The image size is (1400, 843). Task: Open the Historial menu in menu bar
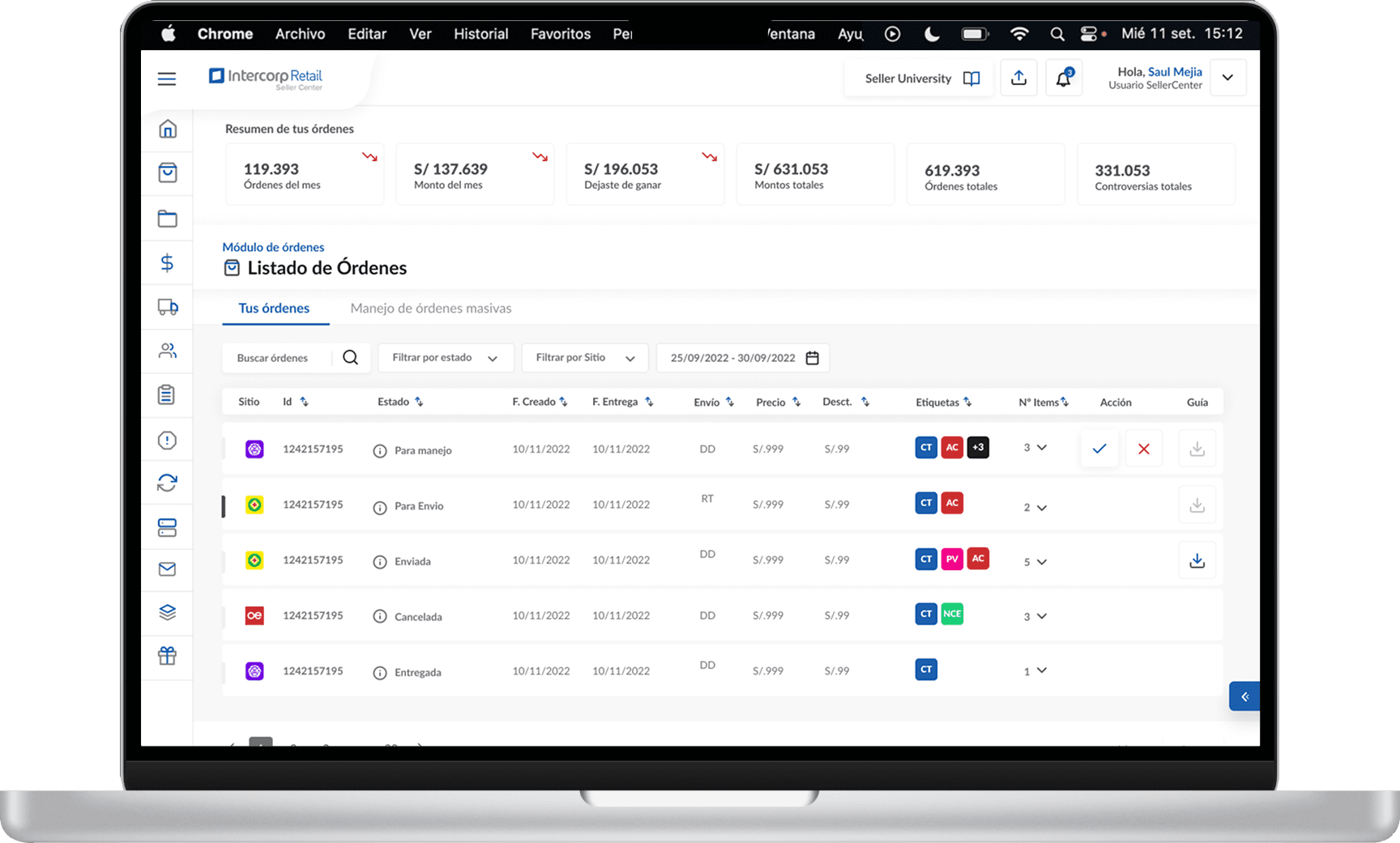pos(480,34)
